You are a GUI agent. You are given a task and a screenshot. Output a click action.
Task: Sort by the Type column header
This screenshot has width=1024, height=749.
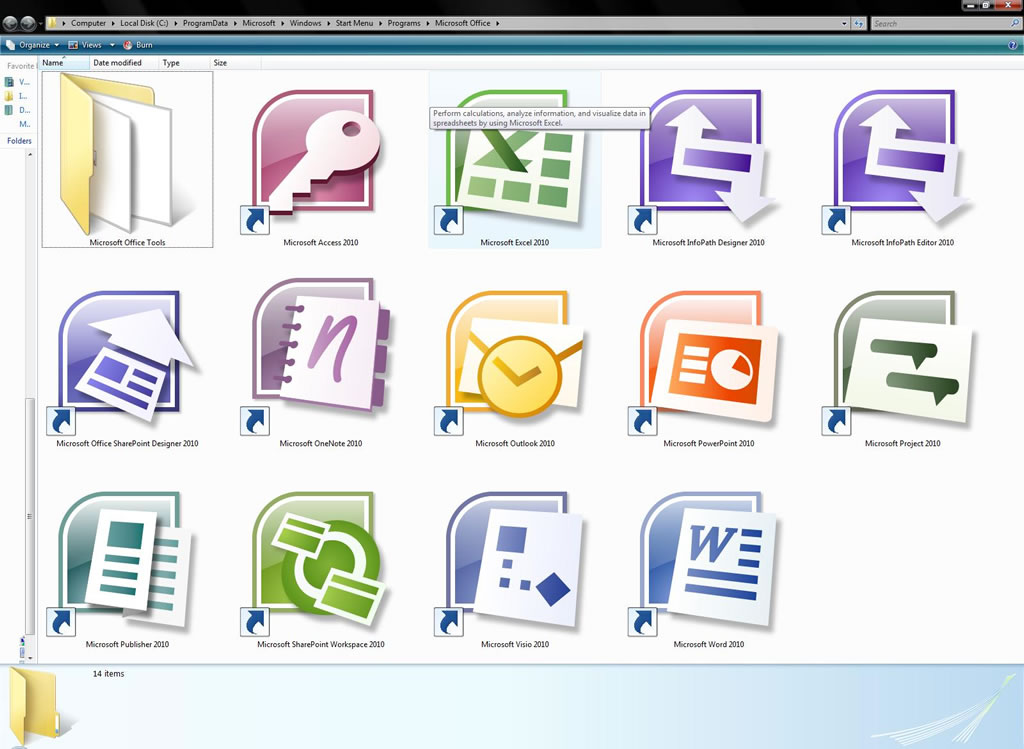pyautogui.click(x=185, y=63)
